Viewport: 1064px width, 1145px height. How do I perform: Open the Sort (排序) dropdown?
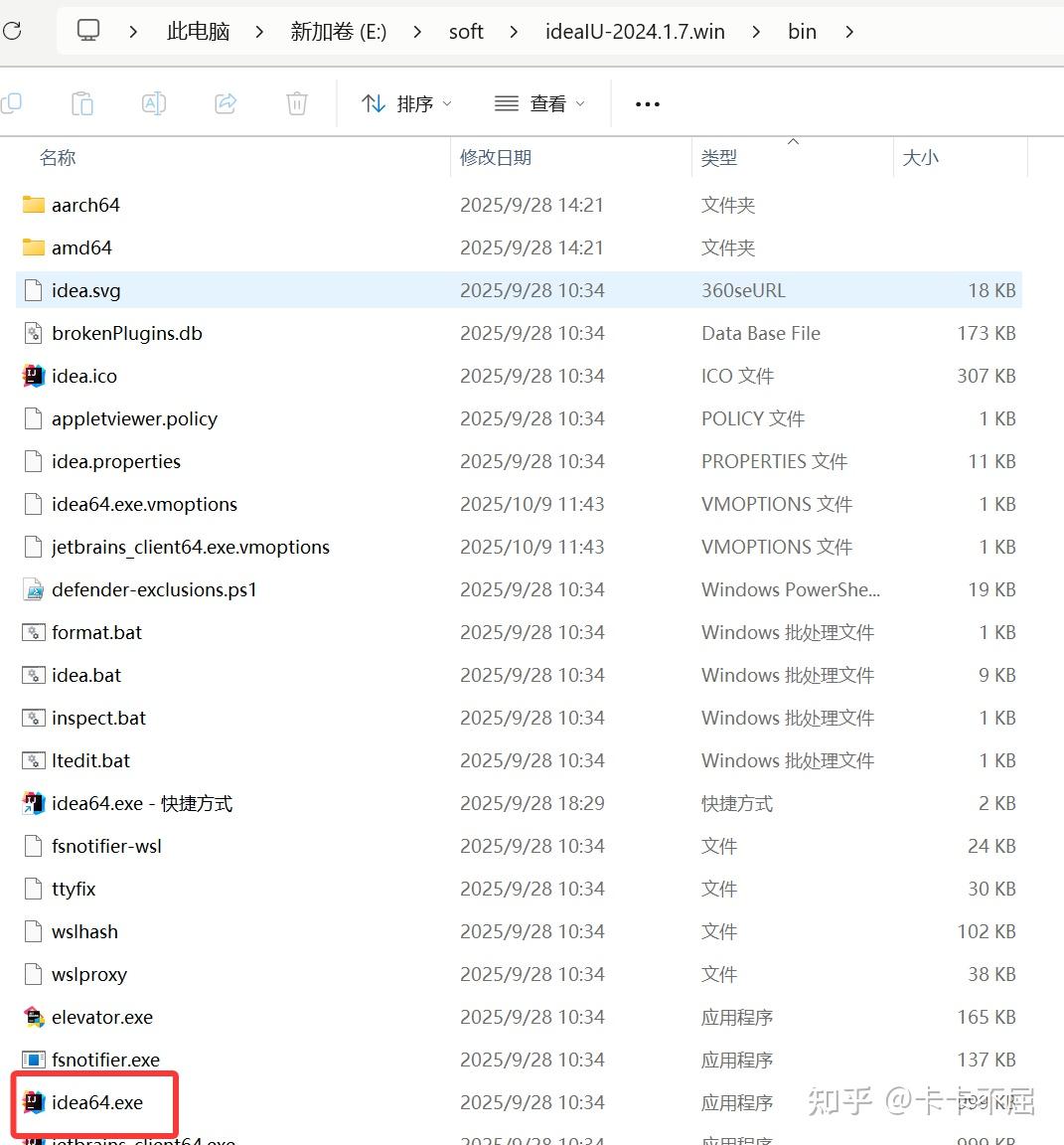point(406,103)
